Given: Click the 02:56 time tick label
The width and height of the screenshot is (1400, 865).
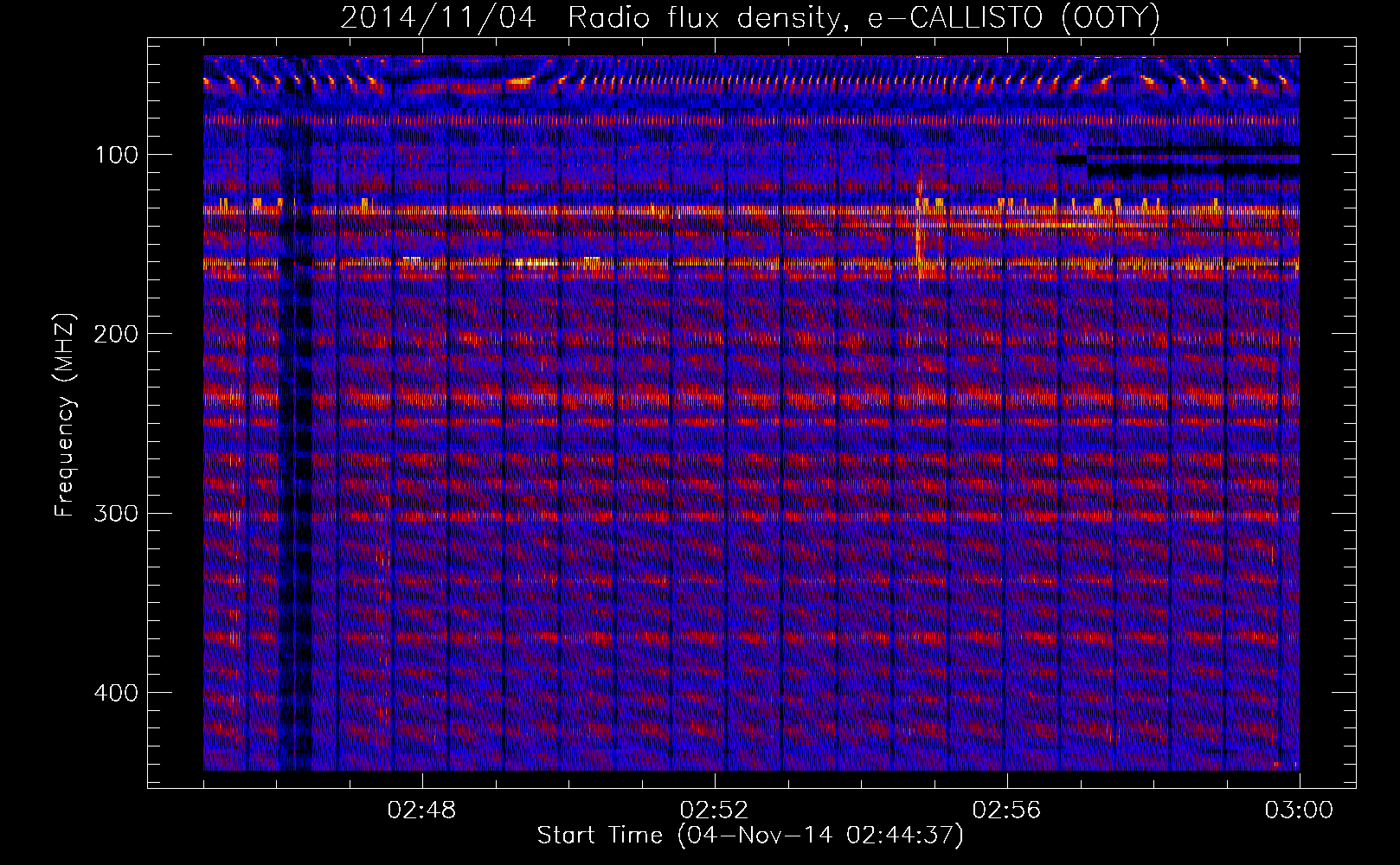Looking at the screenshot, I should 1007,811.
